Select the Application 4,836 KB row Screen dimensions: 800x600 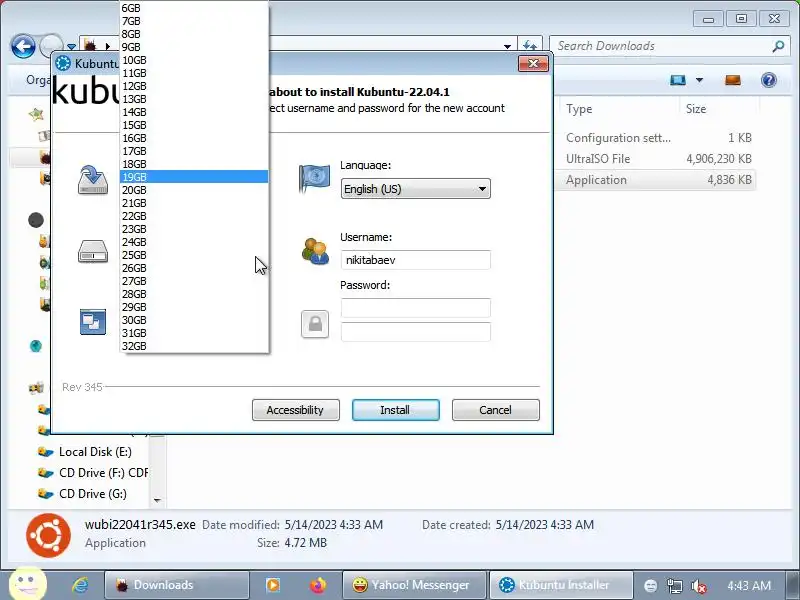point(659,180)
